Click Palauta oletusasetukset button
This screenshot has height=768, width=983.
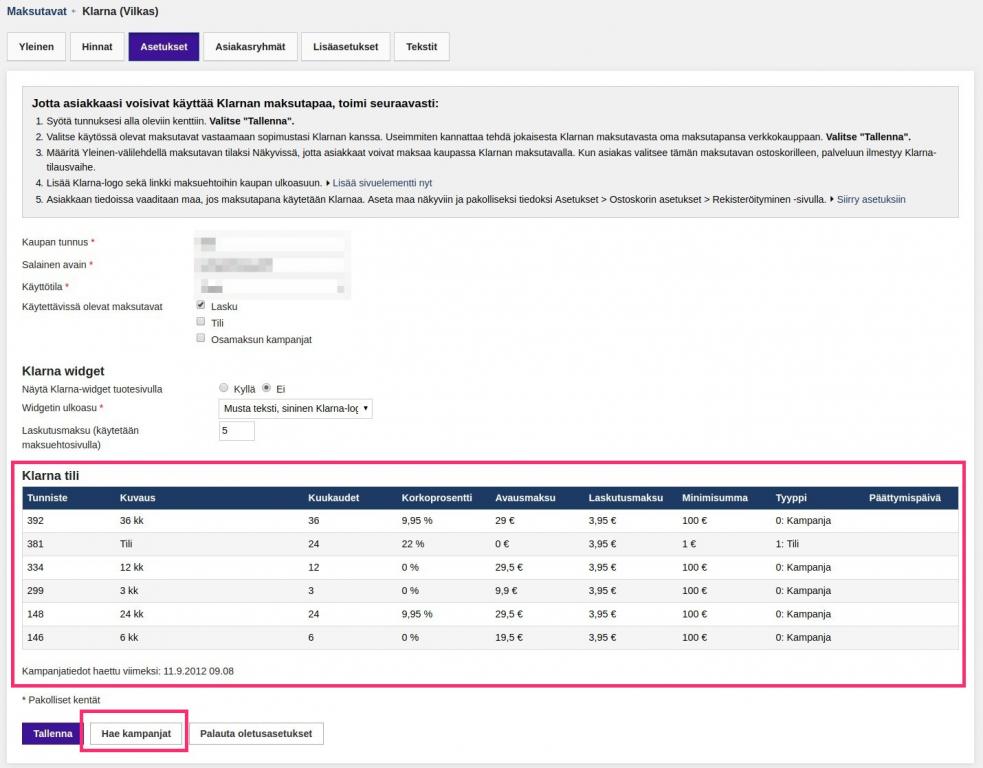[x=256, y=734]
